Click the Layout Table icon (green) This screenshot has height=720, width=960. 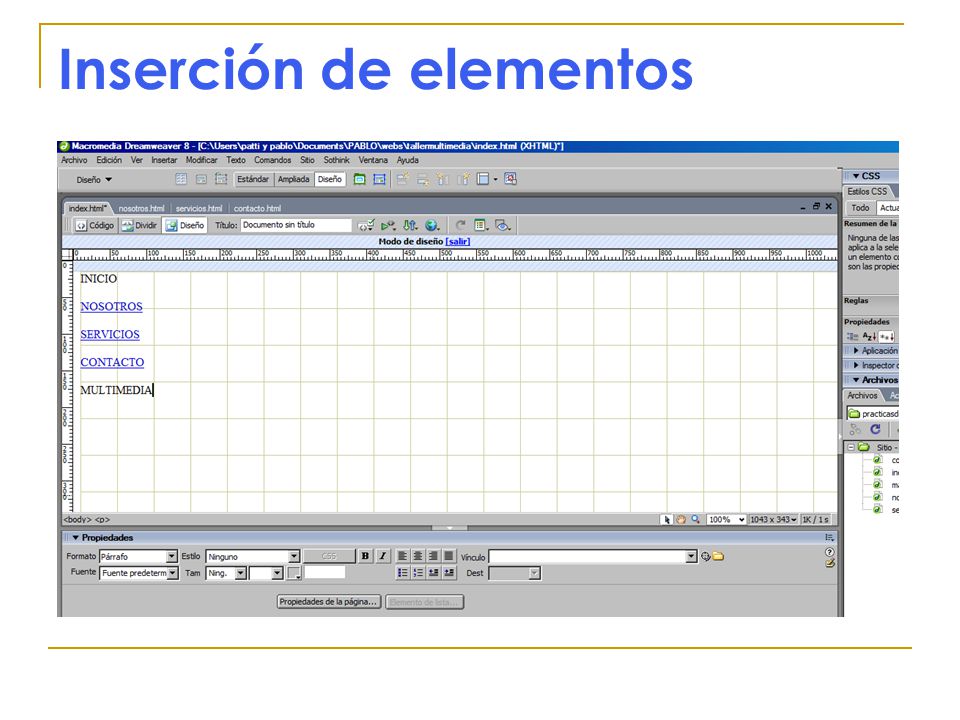(360, 179)
